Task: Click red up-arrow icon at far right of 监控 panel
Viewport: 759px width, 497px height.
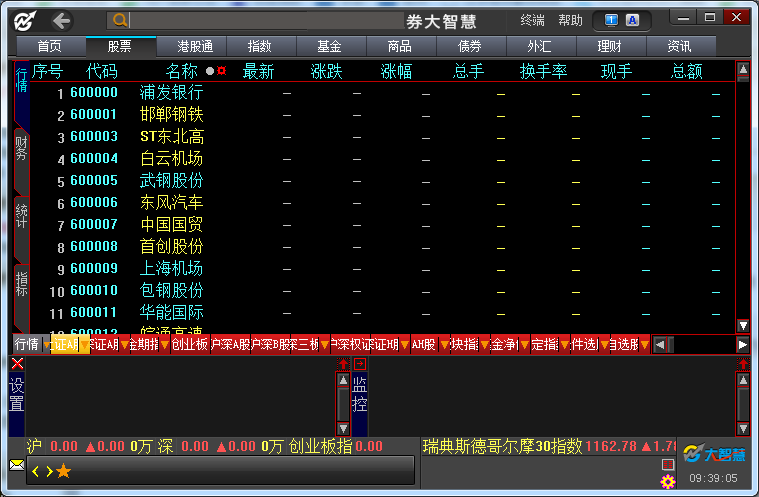Action: coord(743,363)
